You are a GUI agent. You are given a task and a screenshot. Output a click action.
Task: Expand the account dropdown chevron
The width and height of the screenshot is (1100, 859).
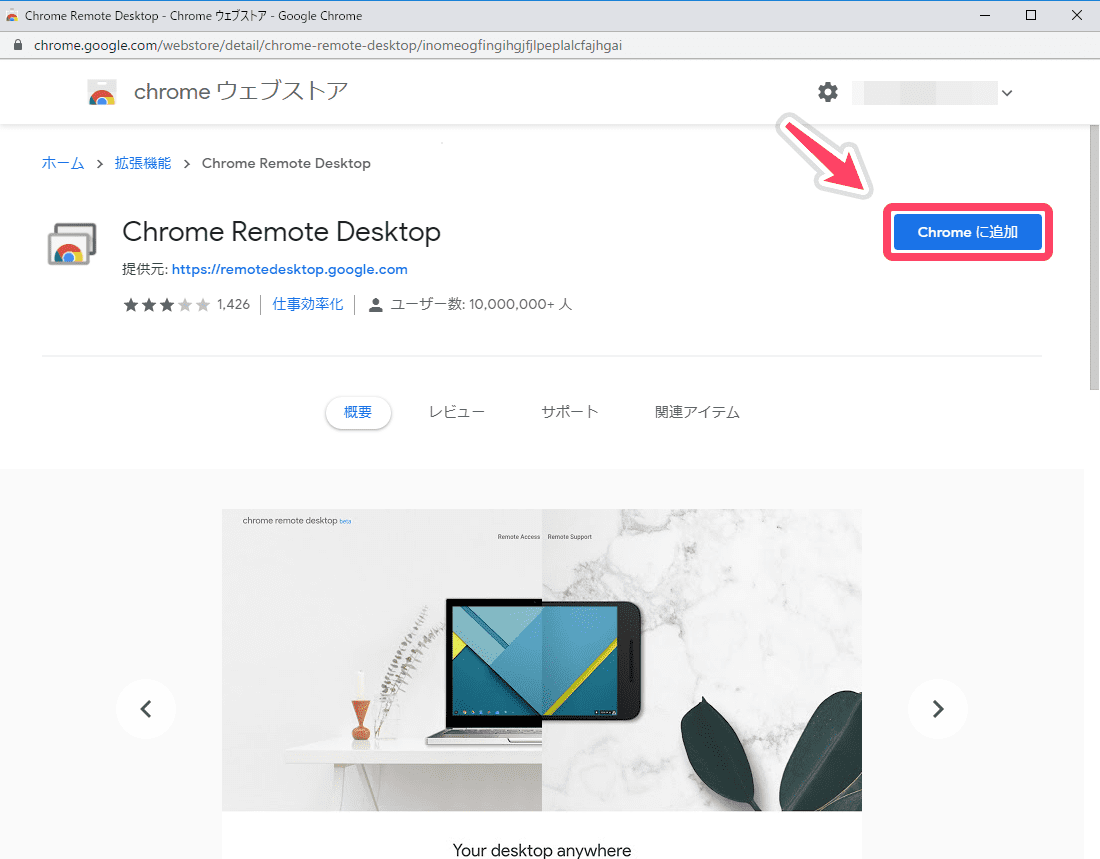pyautogui.click(x=1007, y=93)
